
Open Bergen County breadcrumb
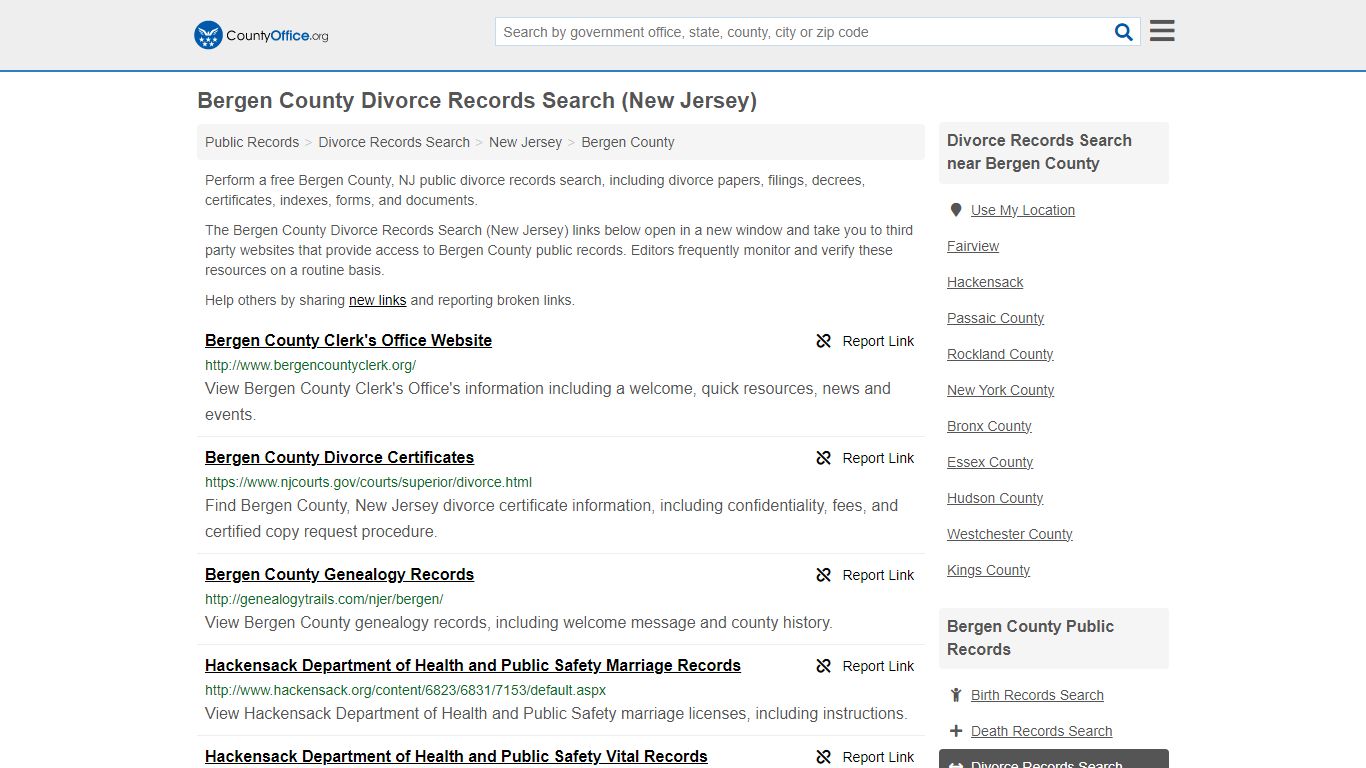click(628, 142)
